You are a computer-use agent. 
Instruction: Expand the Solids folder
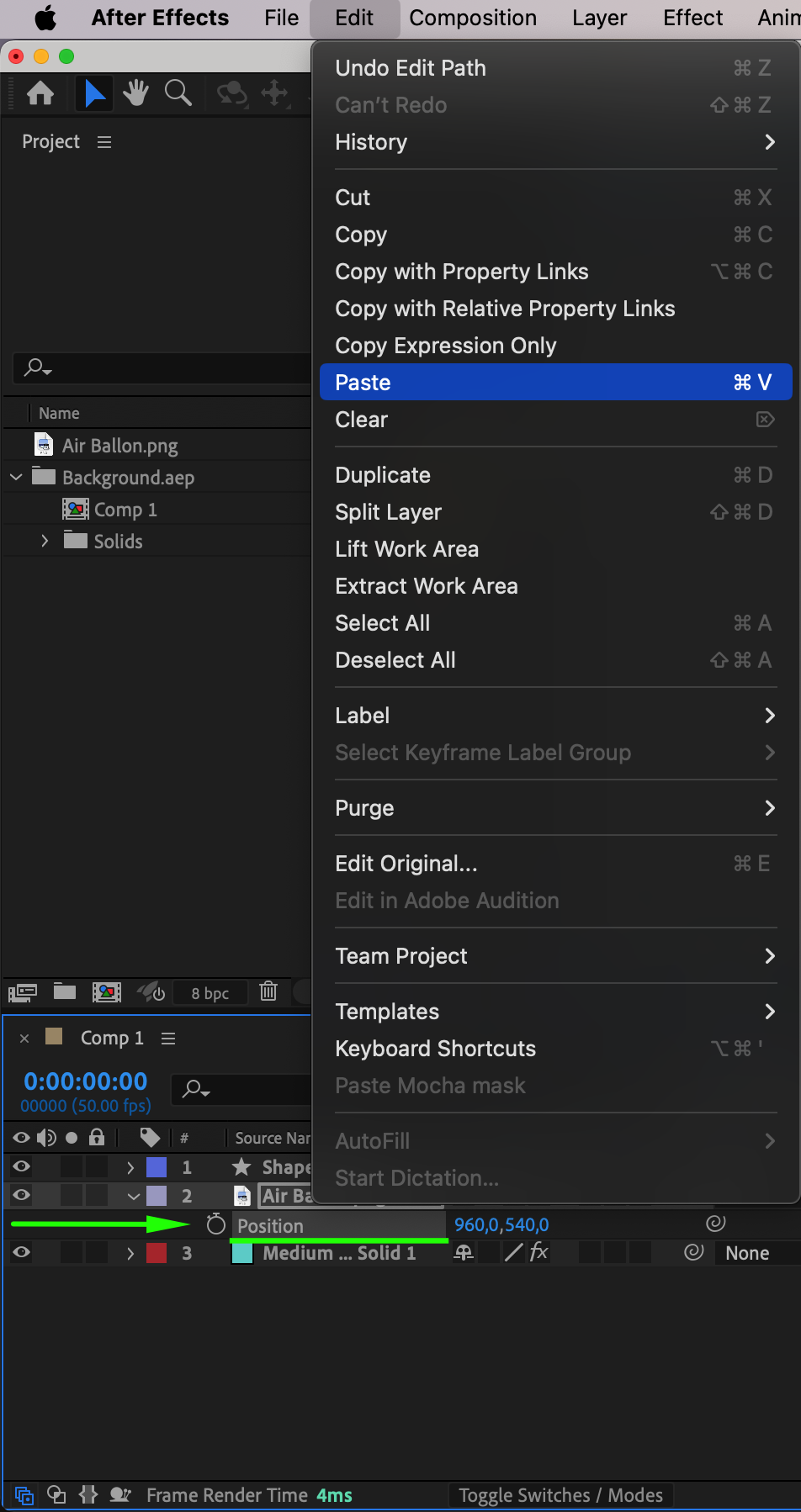pos(45,541)
